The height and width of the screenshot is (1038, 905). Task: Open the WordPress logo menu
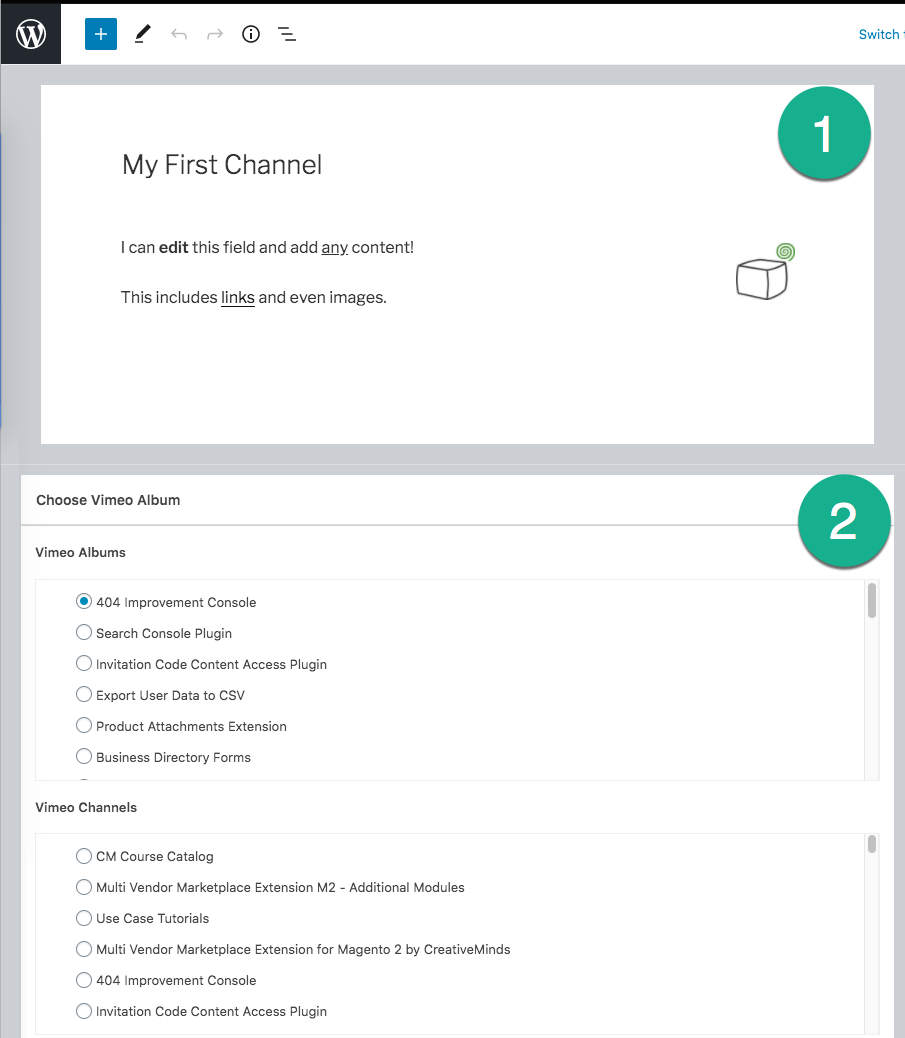tap(30, 34)
